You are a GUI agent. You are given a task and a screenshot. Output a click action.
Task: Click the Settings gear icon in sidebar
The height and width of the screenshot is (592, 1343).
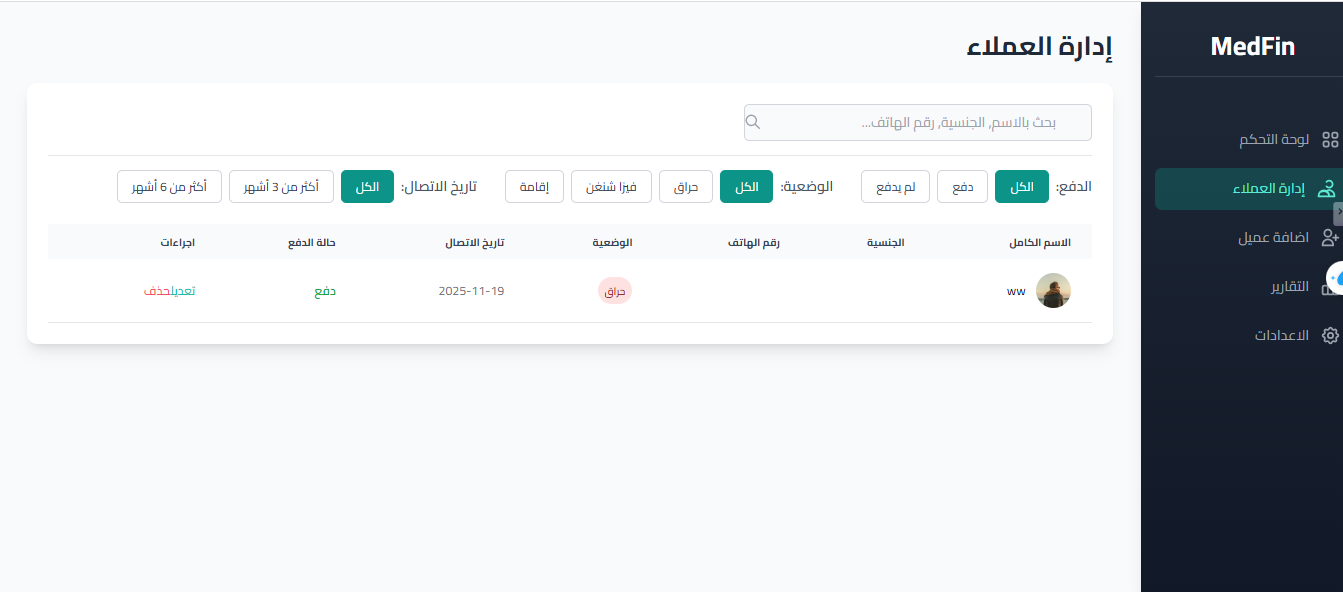point(1329,336)
